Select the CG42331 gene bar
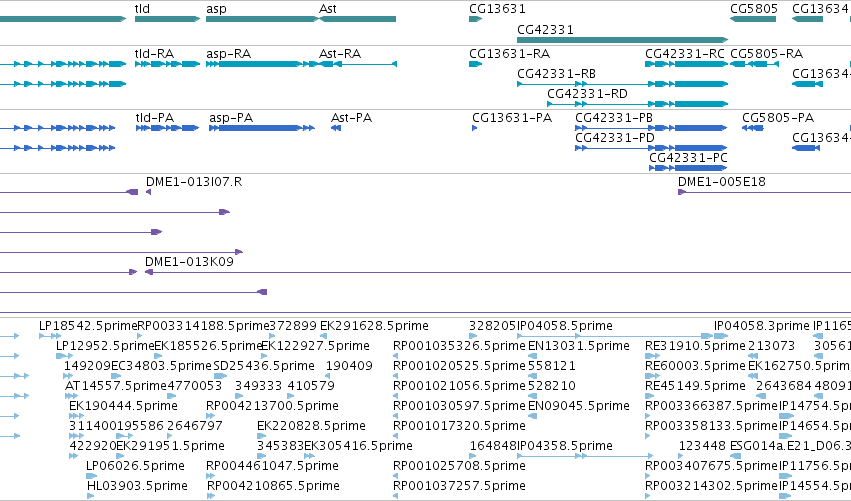 click(x=623, y=40)
